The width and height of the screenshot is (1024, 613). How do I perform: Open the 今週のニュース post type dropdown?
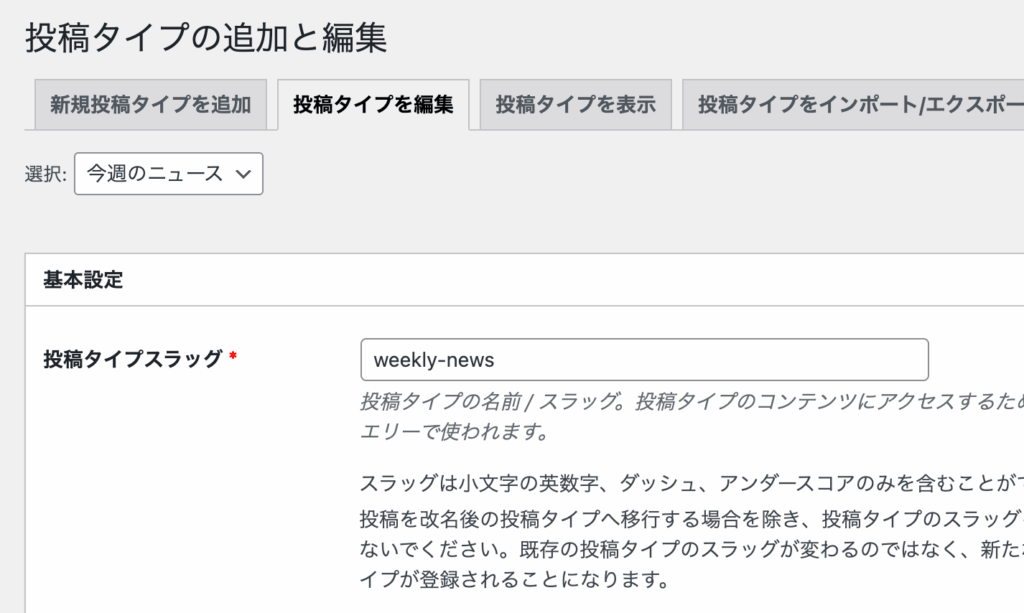(168, 173)
